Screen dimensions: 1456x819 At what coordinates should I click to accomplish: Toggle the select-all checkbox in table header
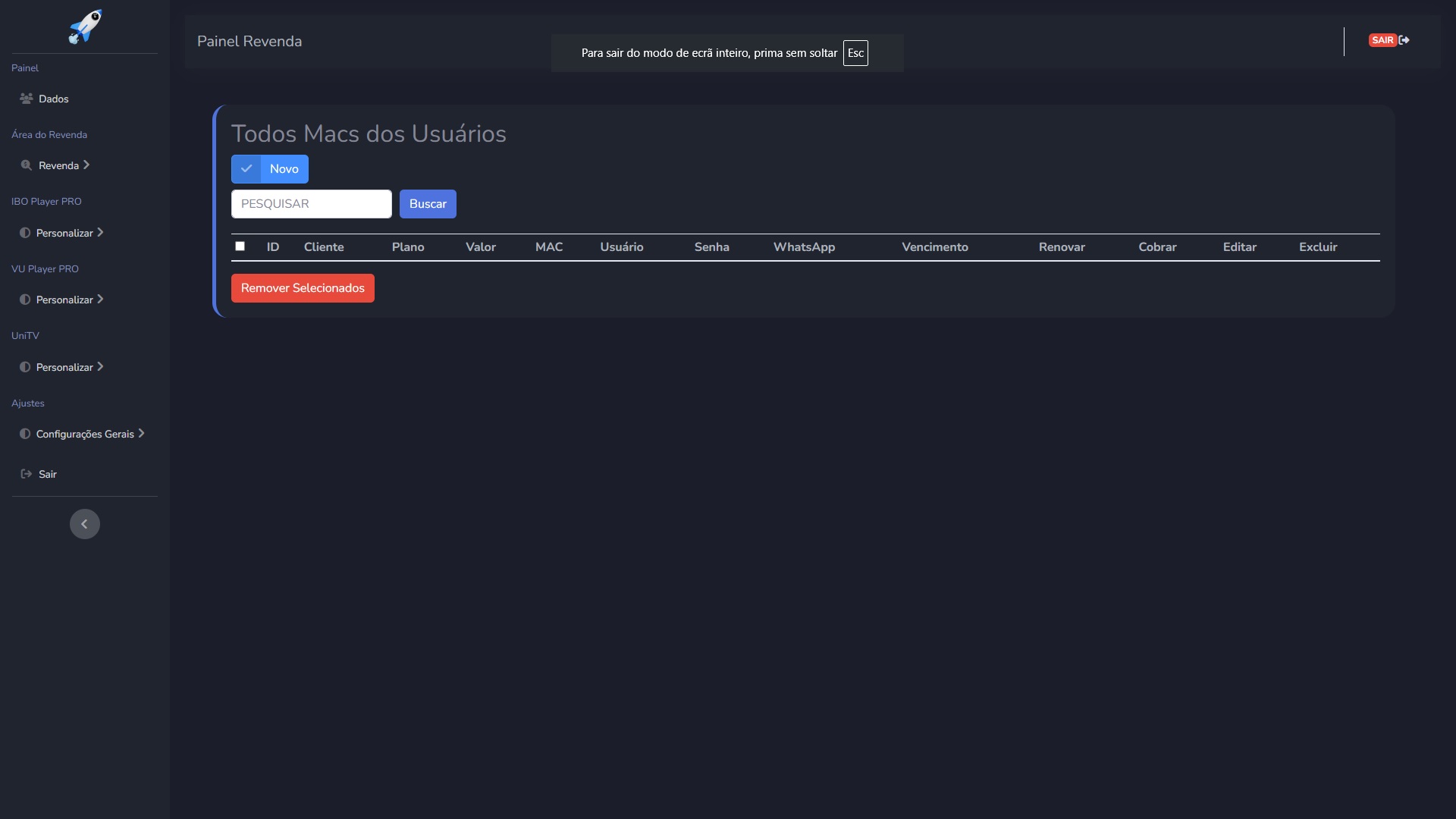[x=240, y=246]
